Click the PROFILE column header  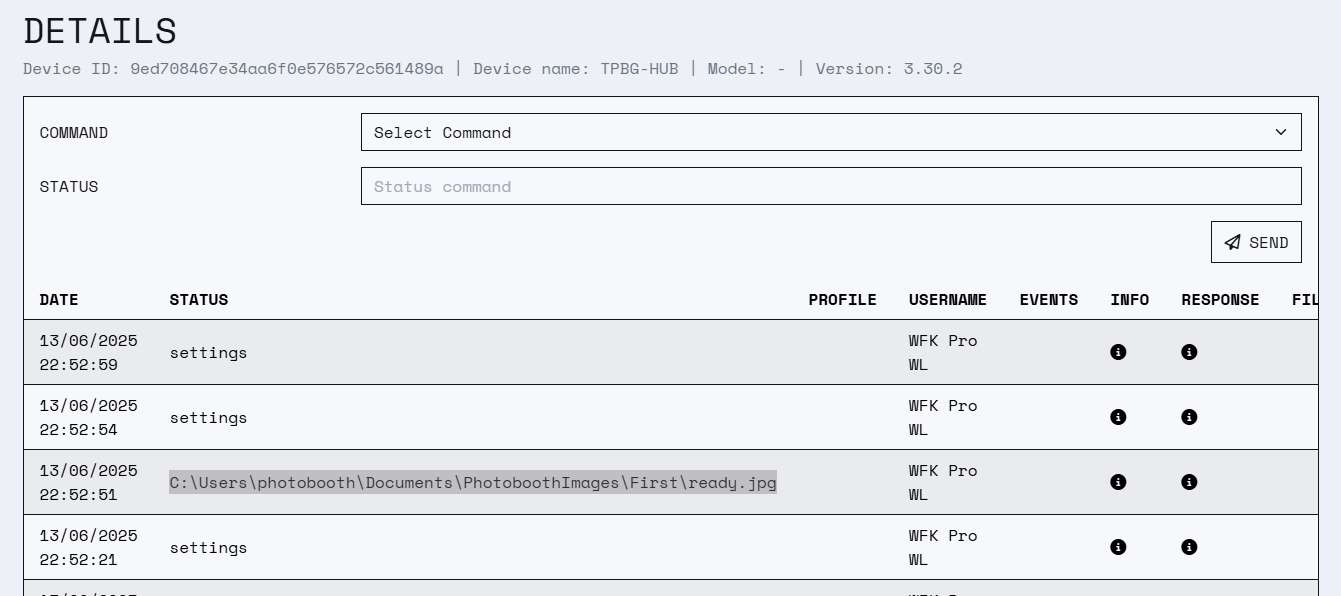[x=843, y=300]
